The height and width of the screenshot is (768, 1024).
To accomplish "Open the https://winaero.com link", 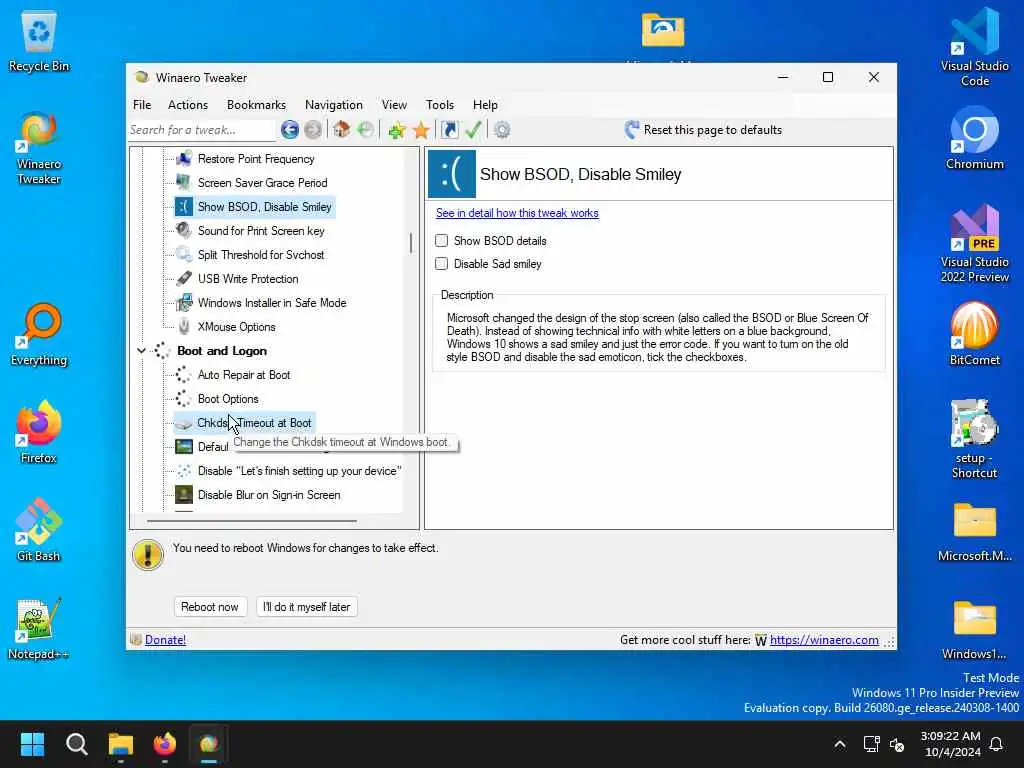I will tap(824, 640).
